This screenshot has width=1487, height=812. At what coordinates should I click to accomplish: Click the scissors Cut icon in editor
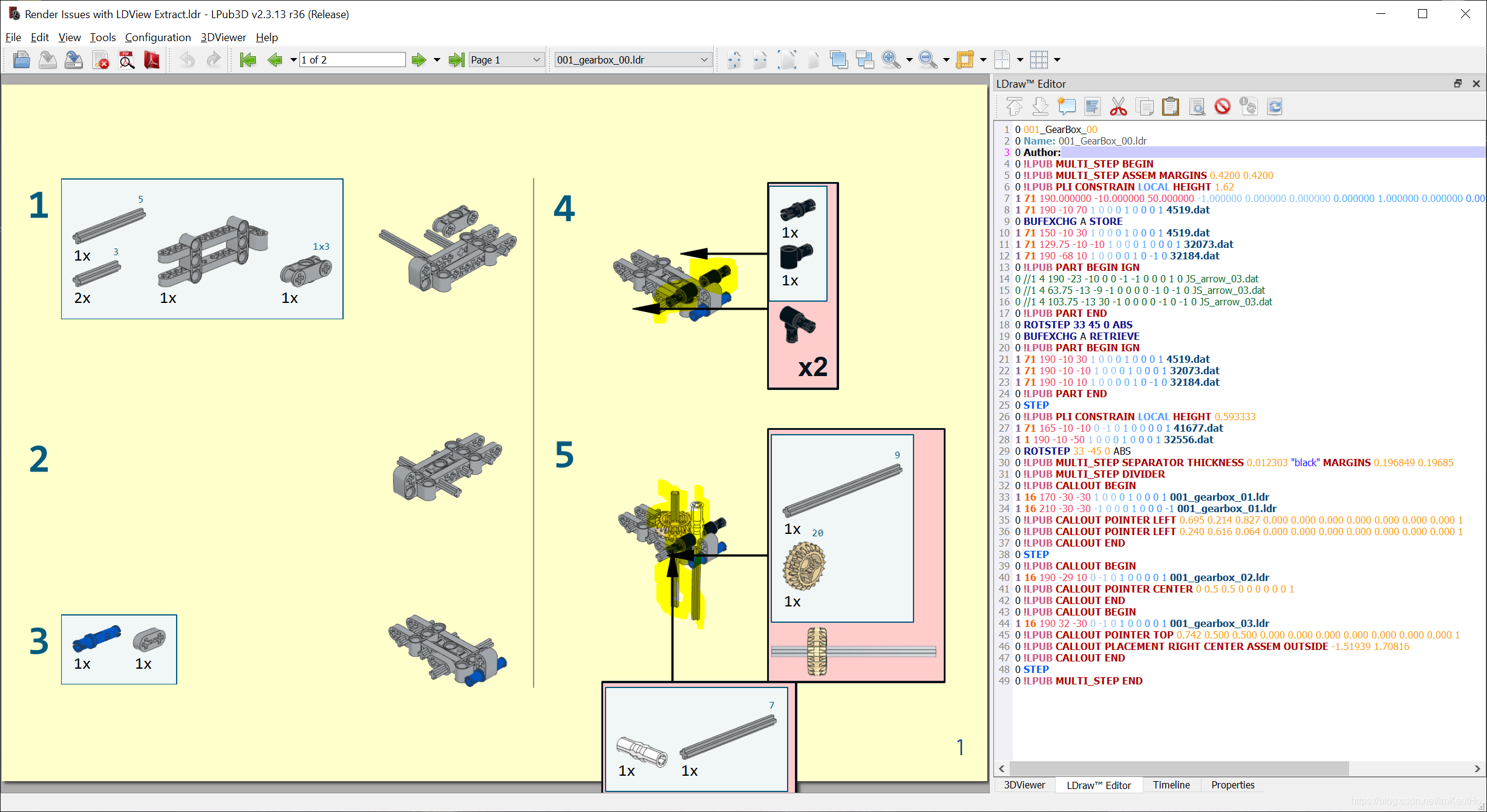1118,107
